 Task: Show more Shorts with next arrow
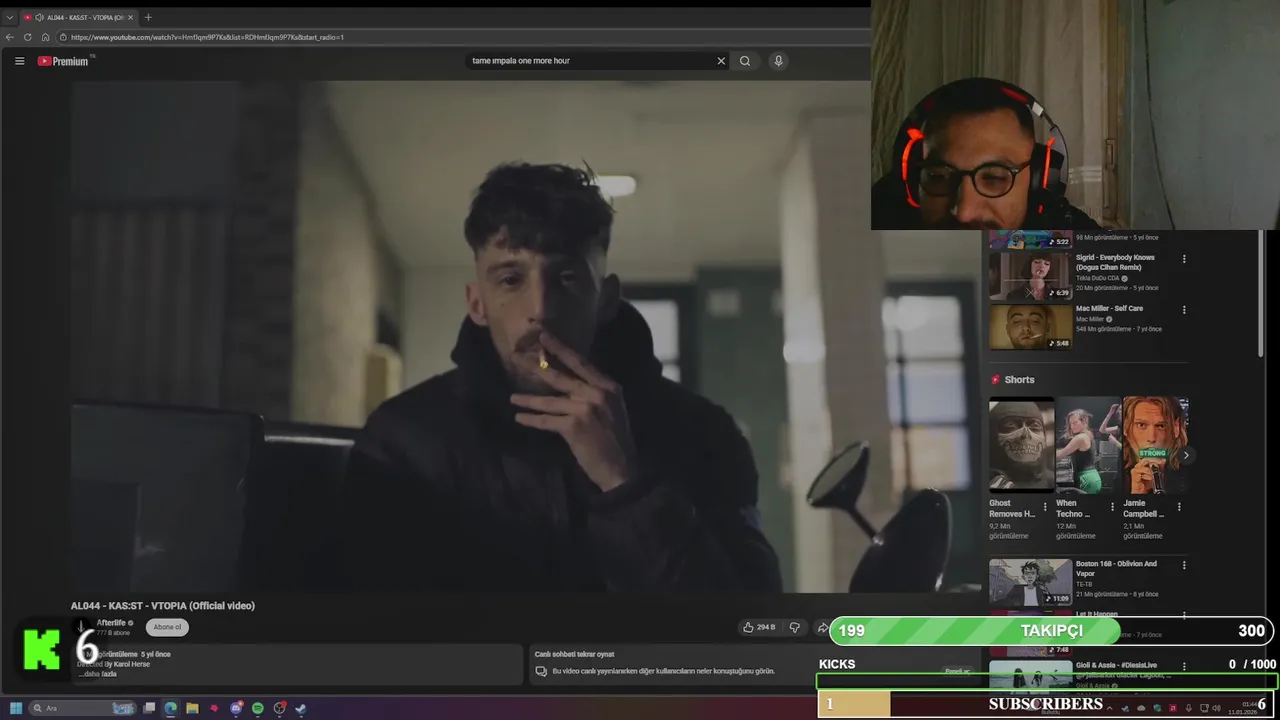pyautogui.click(x=1186, y=455)
